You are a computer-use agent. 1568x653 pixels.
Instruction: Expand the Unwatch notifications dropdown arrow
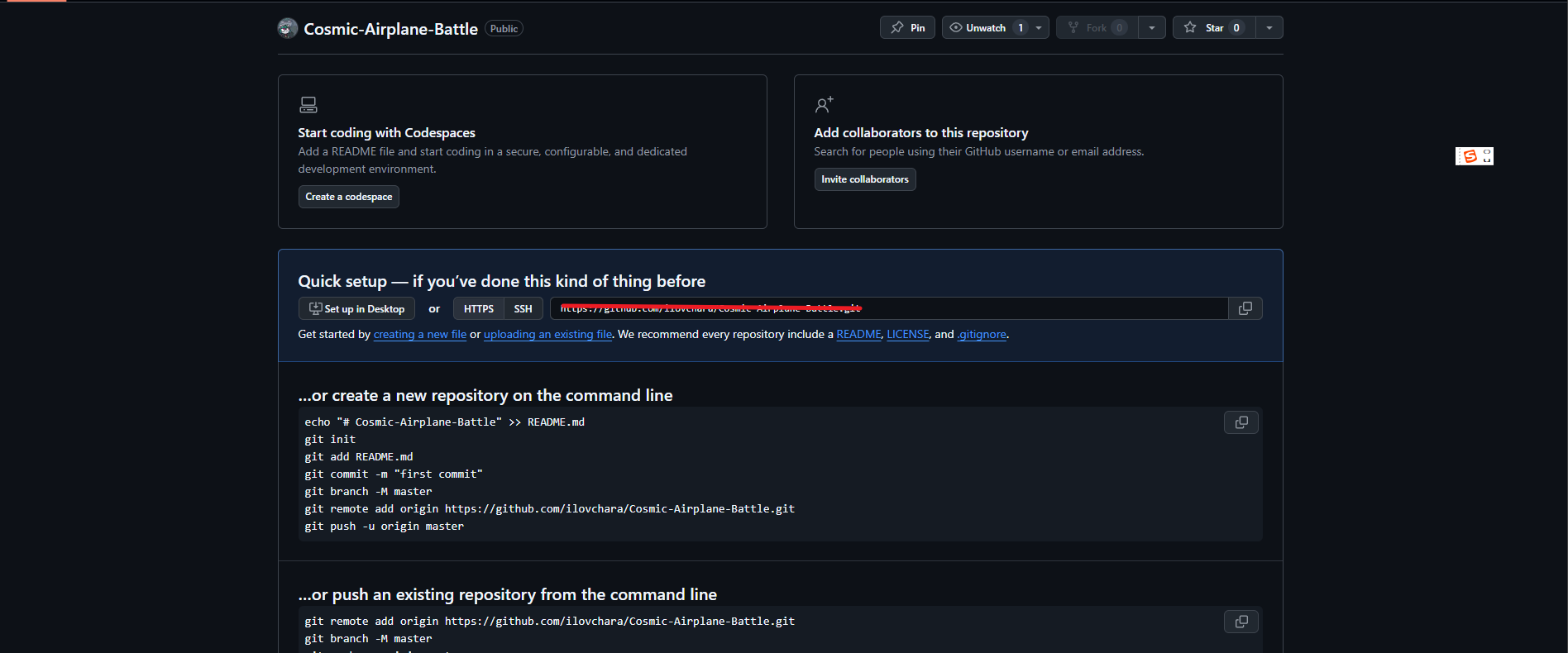tap(1039, 27)
